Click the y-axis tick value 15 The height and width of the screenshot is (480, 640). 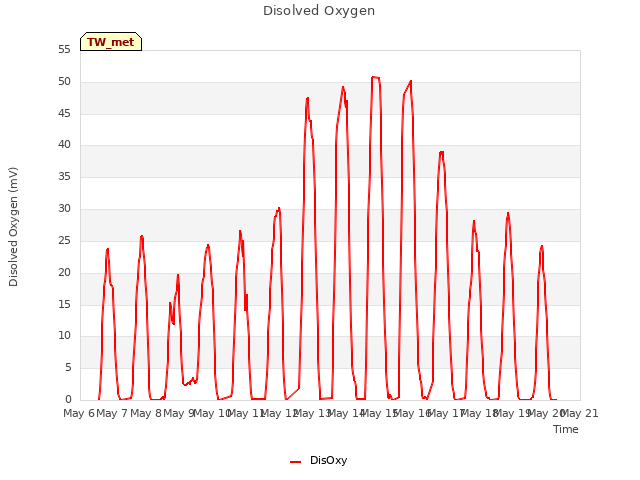(64, 304)
